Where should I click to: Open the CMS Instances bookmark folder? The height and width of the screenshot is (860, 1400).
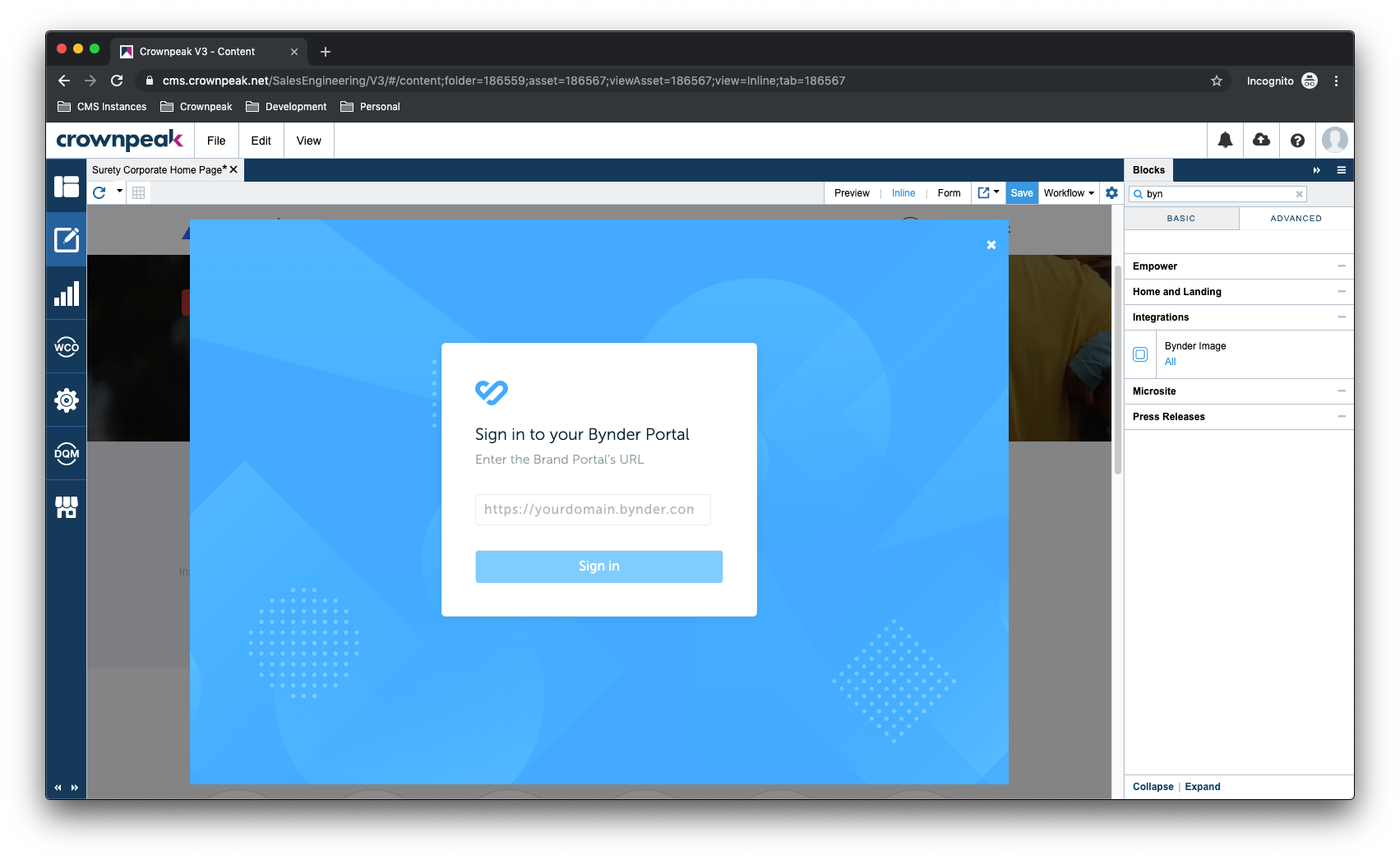(x=102, y=107)
